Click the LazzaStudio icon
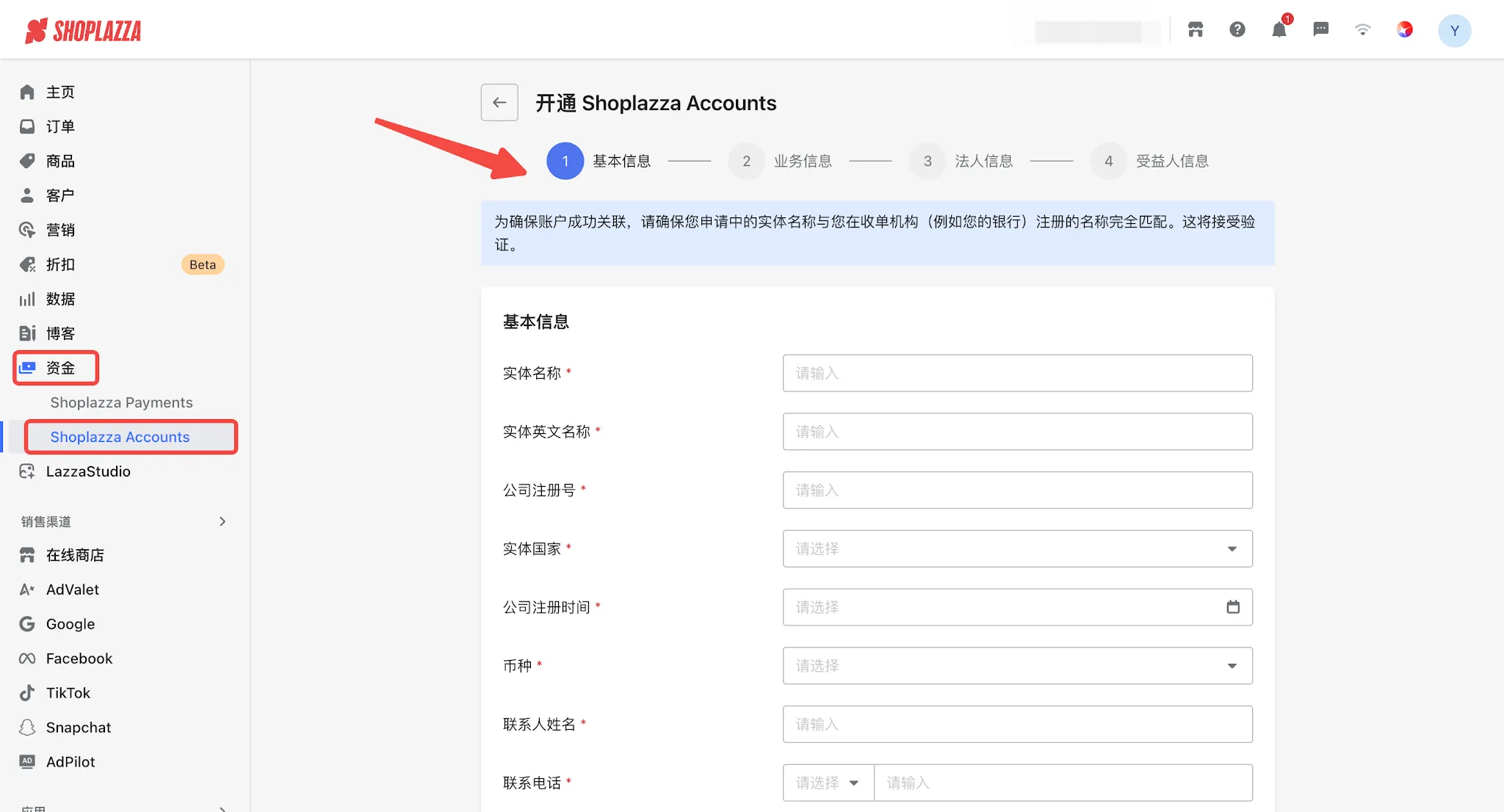Screen dimensions: 1504x812 27,471
